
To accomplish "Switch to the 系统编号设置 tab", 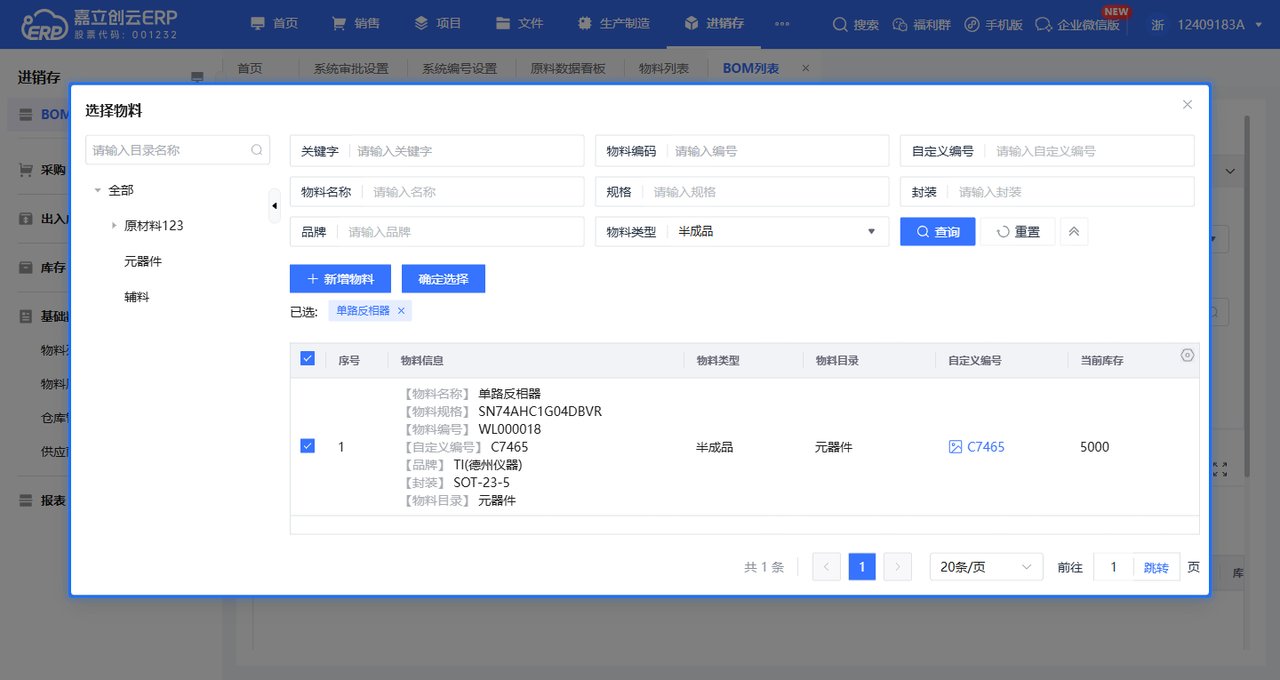I will pyautogui.click(x=459, y=68).
